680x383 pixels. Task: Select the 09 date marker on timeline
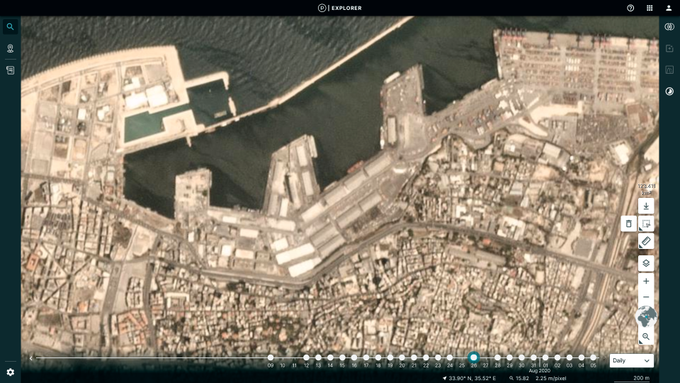(x=271, y=358)
